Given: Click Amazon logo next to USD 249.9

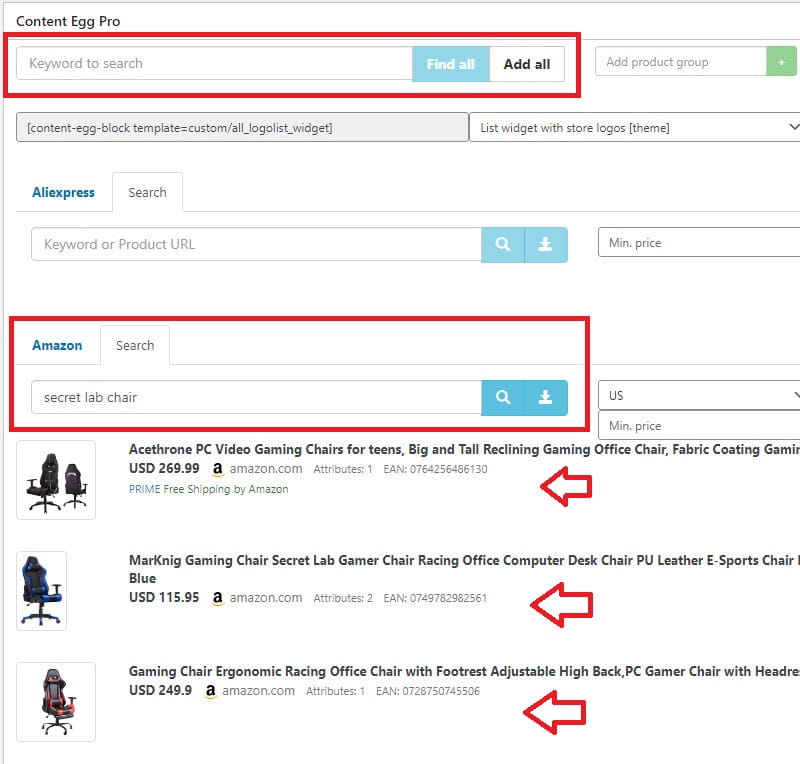Looking at the screenshot, I should click(x=210, y=691).
